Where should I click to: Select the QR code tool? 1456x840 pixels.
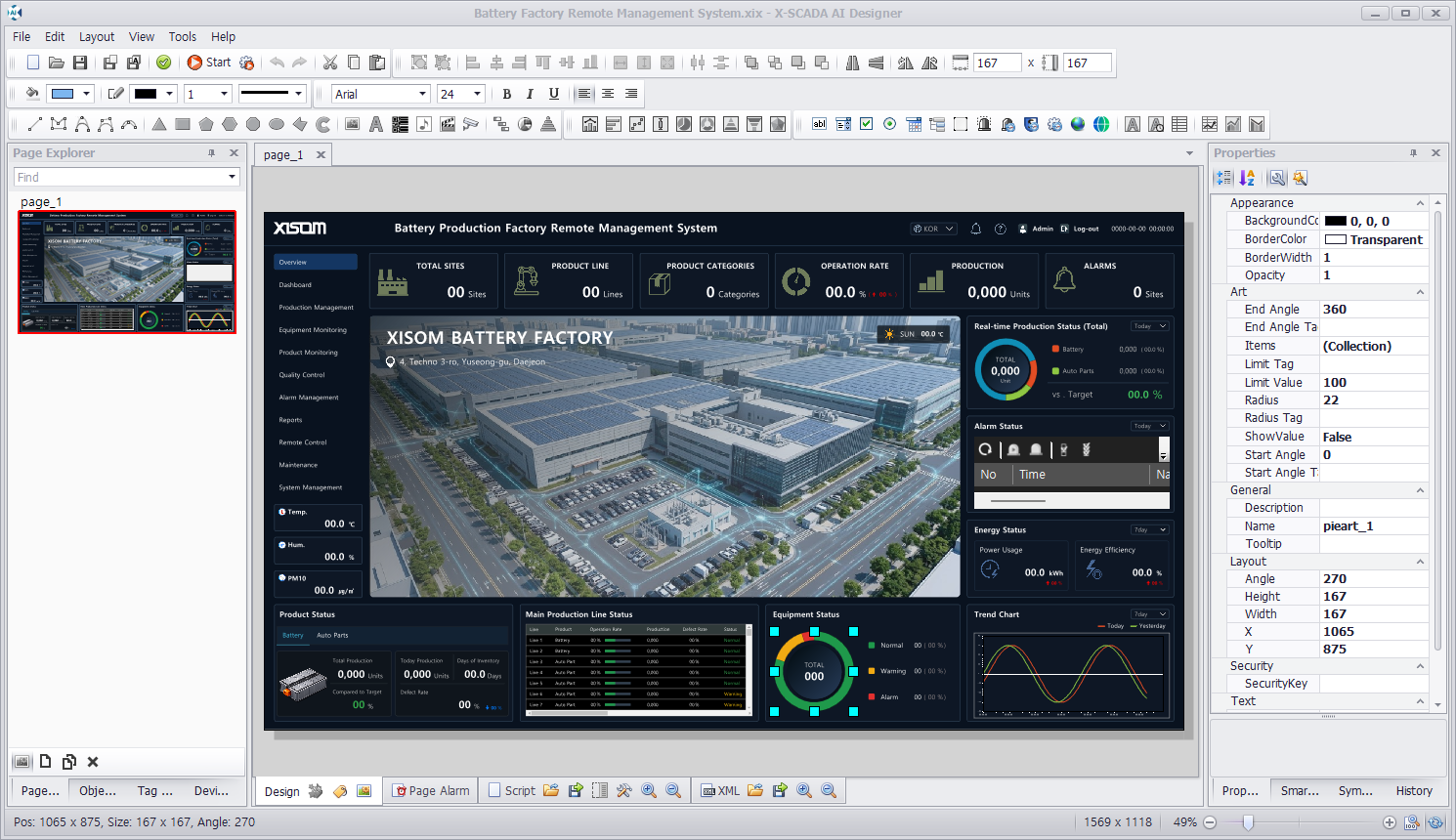coord(400,124)
